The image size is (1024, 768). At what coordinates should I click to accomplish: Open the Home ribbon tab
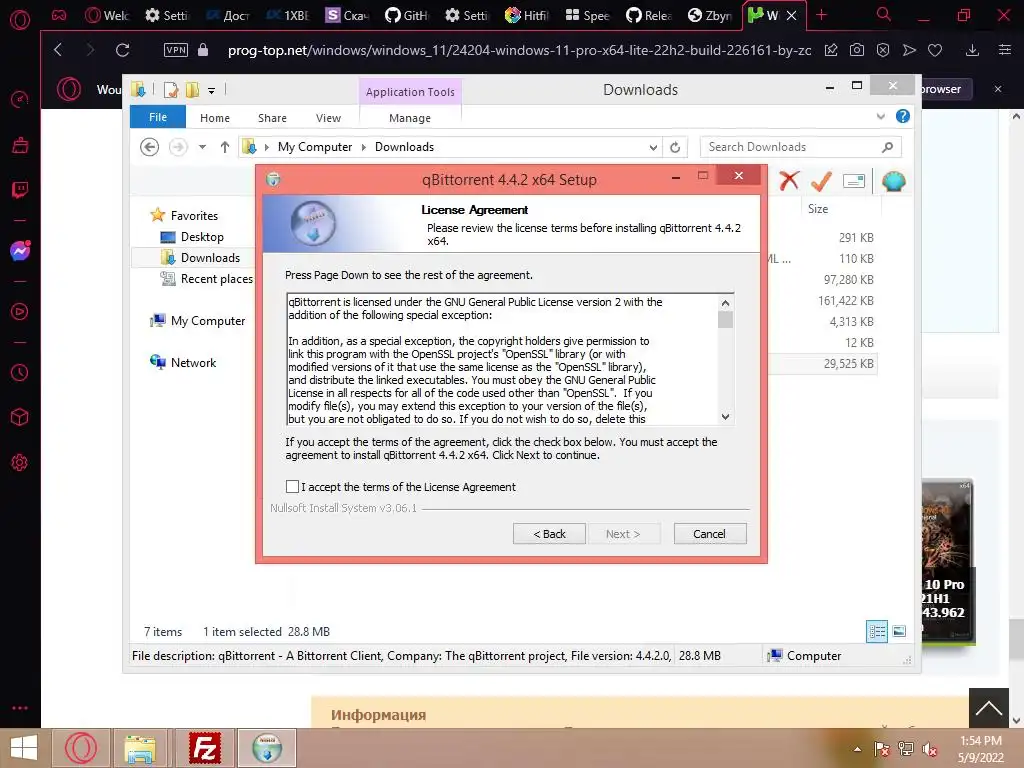215,118
